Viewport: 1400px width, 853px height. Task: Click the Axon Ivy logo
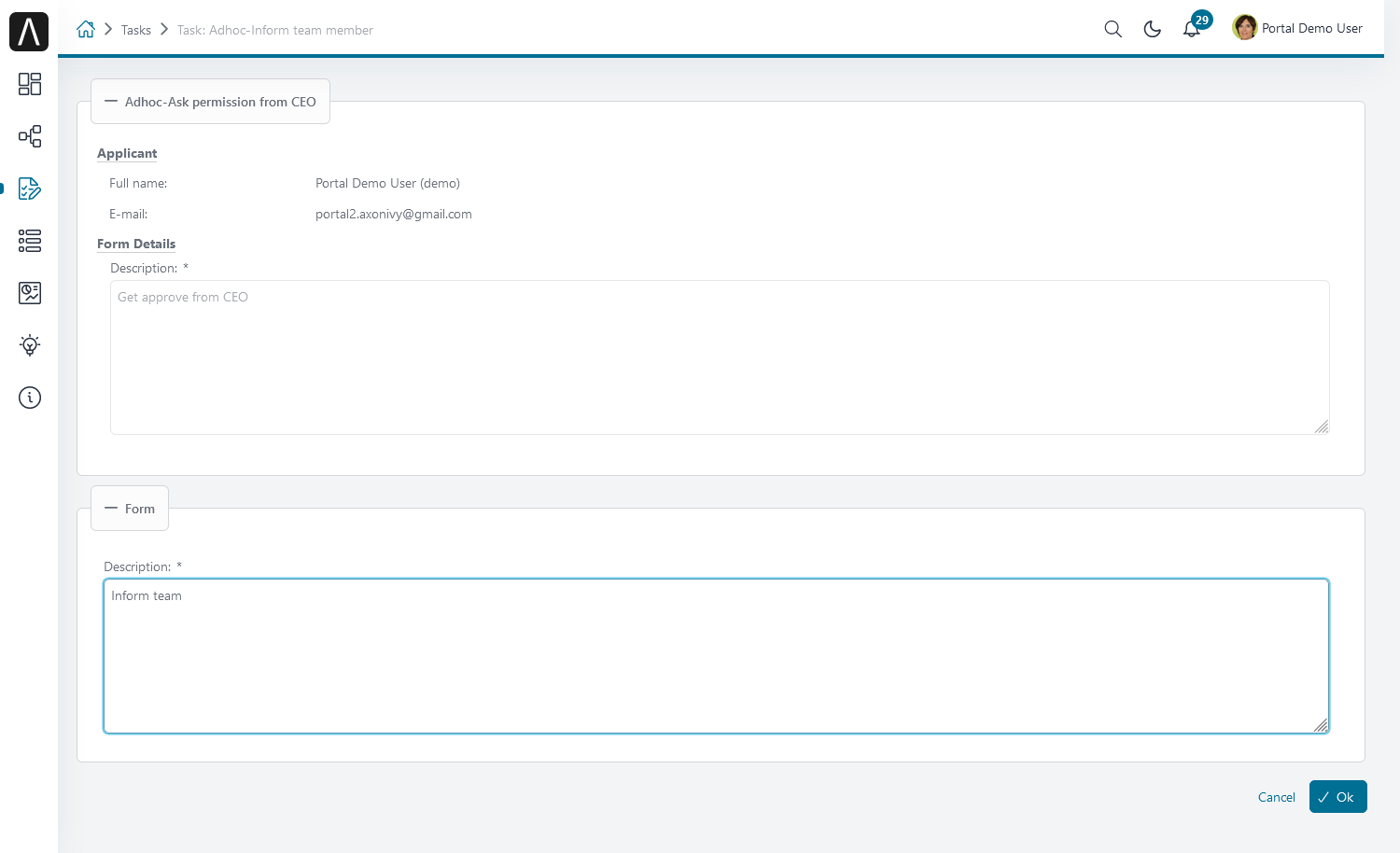click(x=29, y=32)
